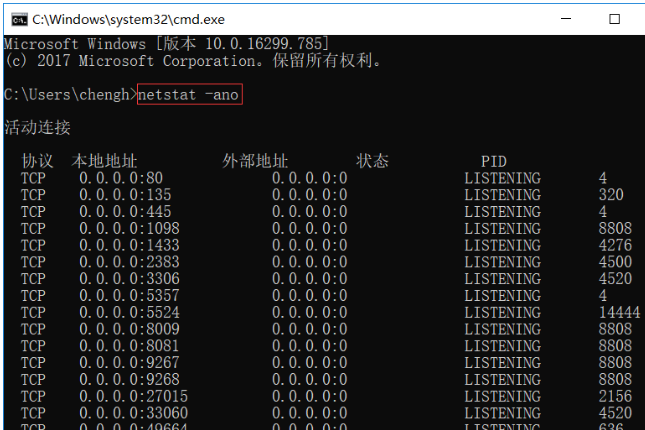This screenshot has height=430, width=645.
Task: Click local address 0.0.0.0:9267
Action: tap(129, 363)
